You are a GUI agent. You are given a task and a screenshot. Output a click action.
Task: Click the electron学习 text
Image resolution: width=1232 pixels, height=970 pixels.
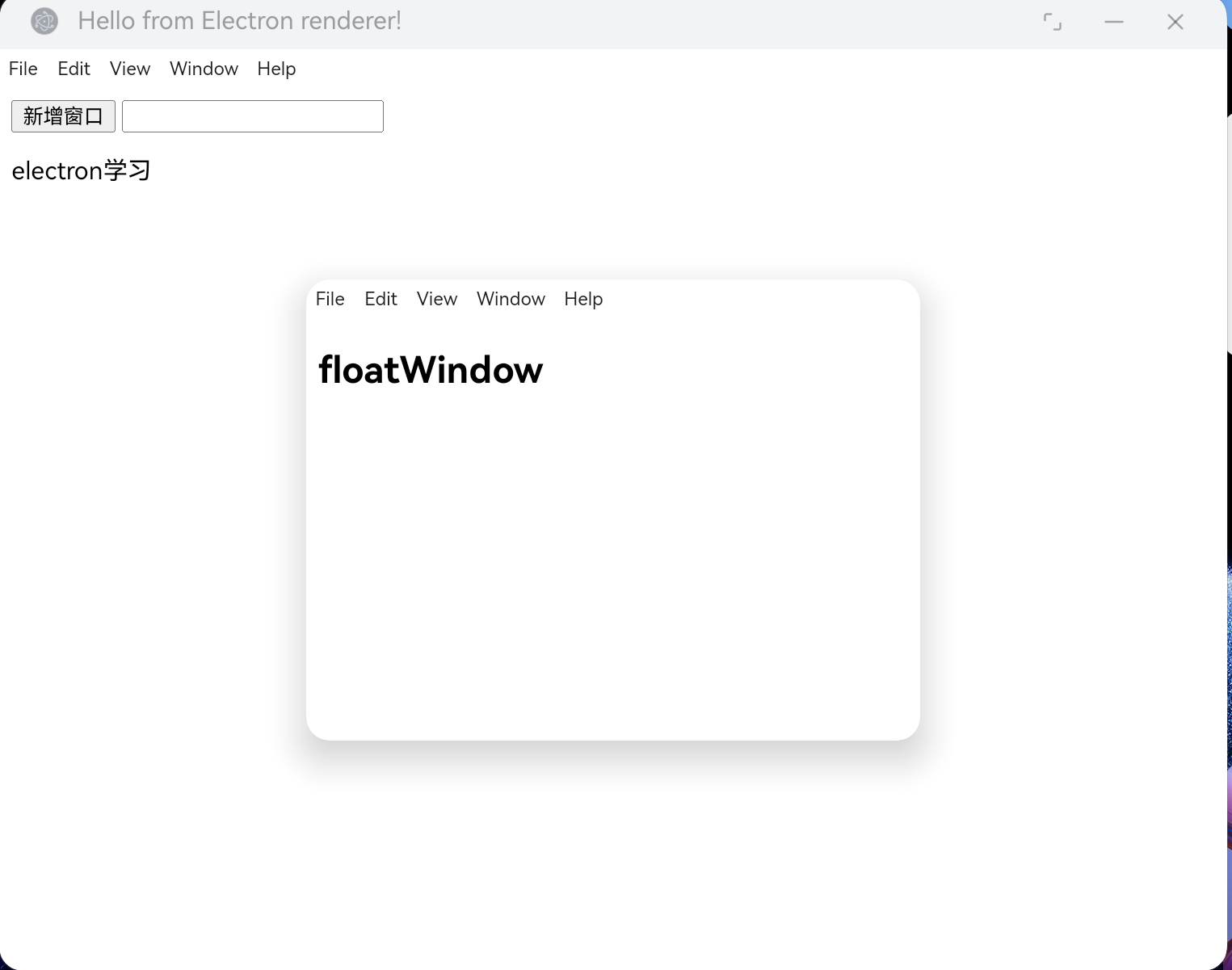(x=81, y=170)
